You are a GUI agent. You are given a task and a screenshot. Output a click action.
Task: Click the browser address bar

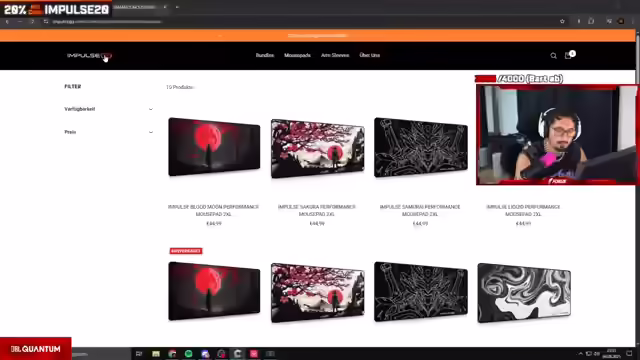[302, 21]
